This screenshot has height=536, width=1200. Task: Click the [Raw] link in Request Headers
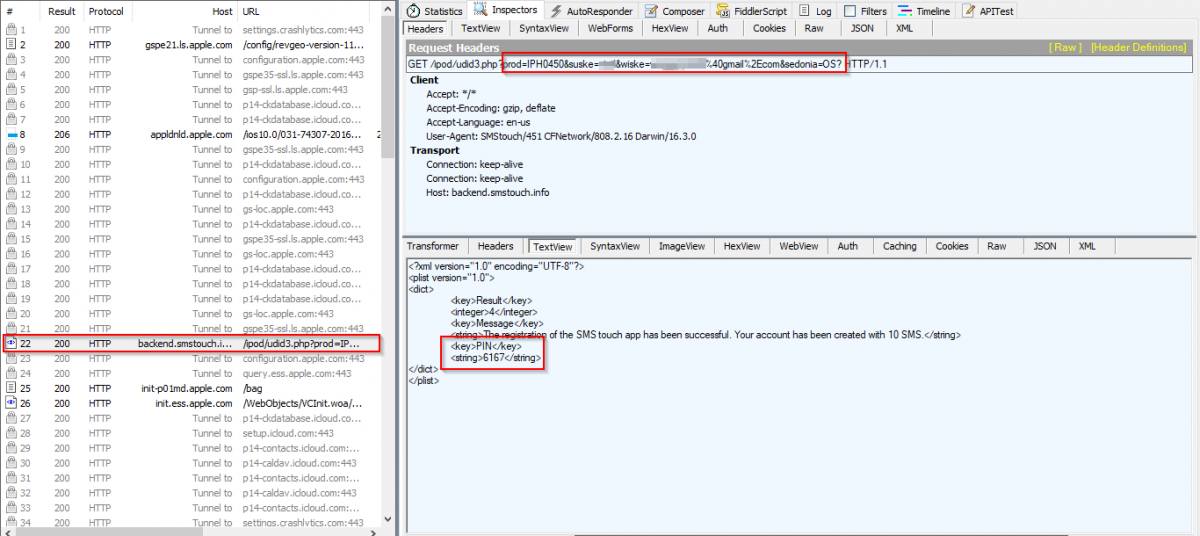pyautogui.click(x=1063, y=48)
